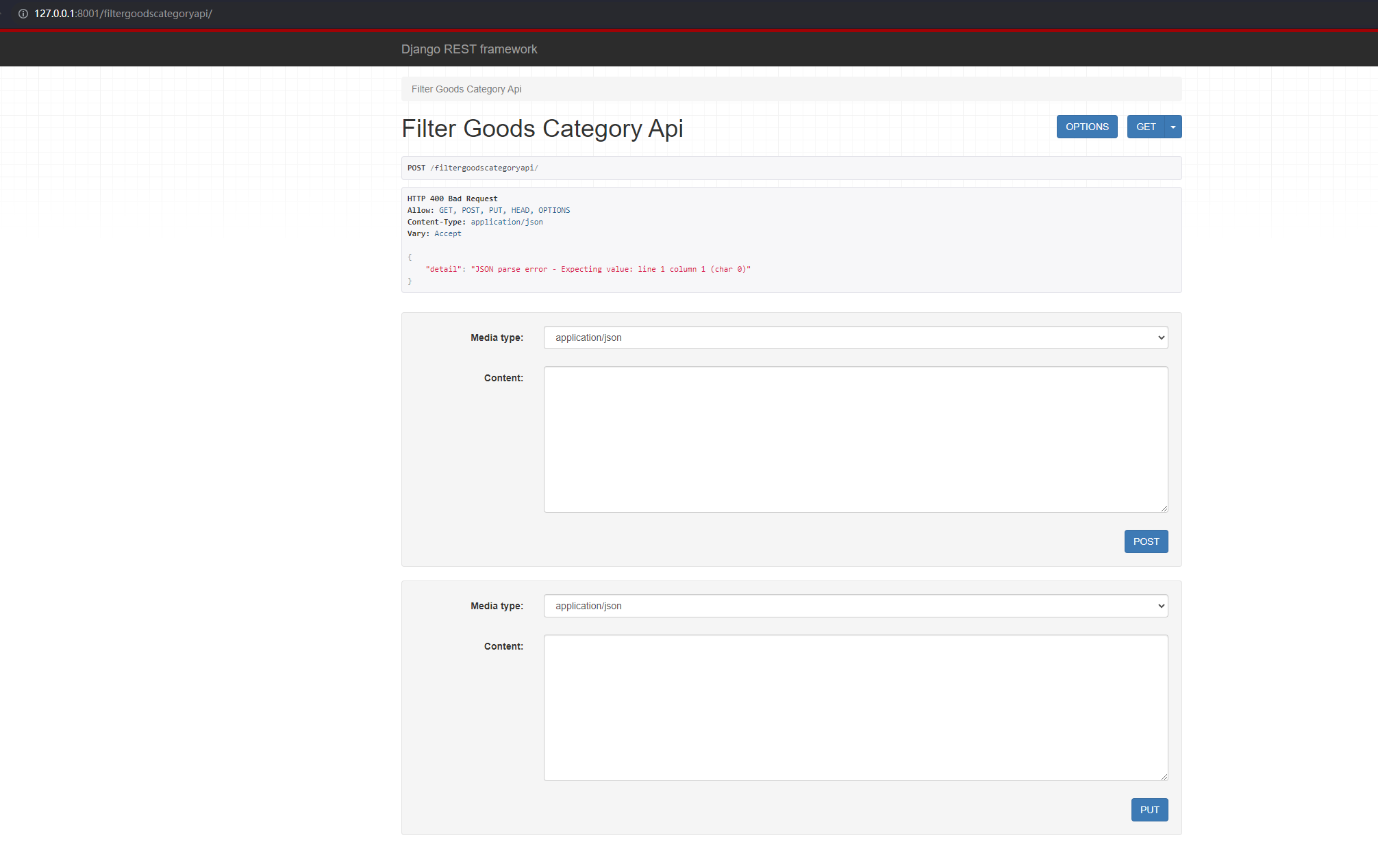This screenshot has width=1378, height=868.
Task: Click the browser URL address text
Action: (x=123, y=14)
